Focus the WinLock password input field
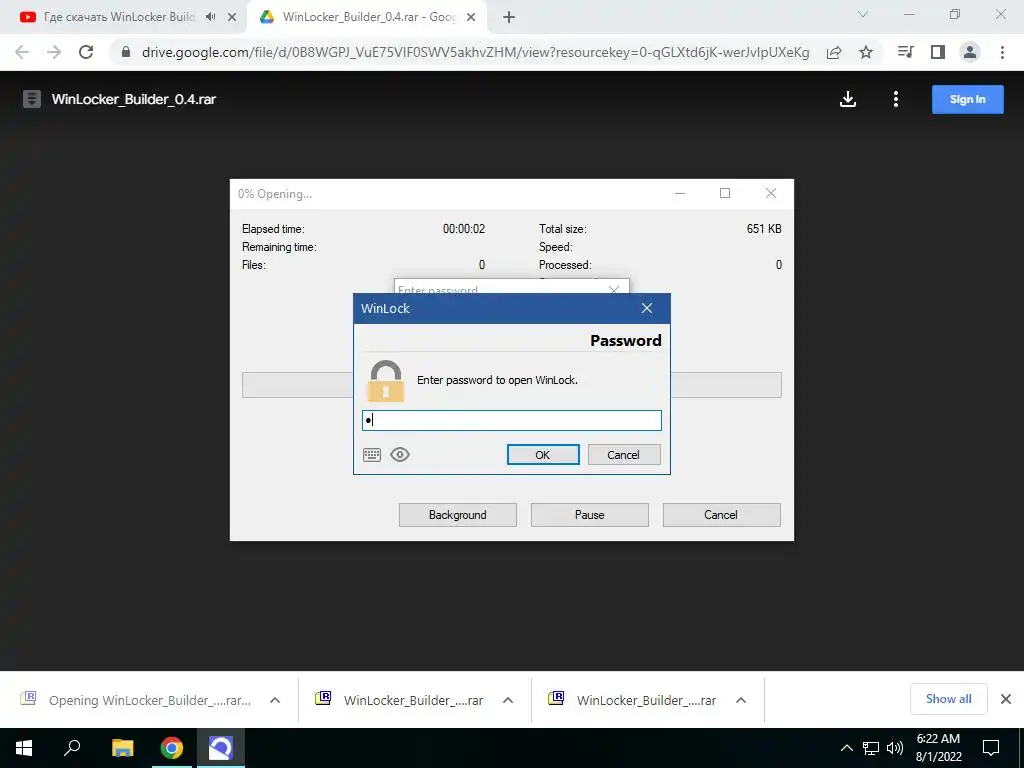Image resolution: width=1024 pixels, height=768 pixels. pos(511,420)
